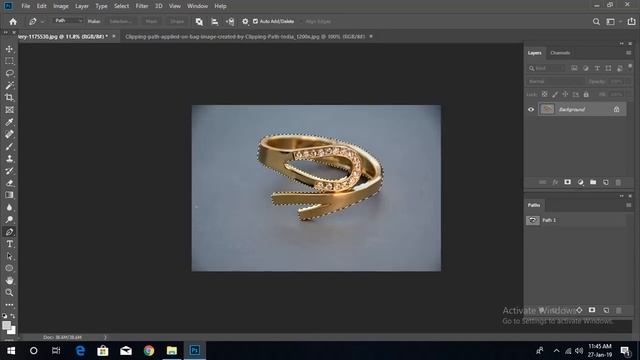Viewport: 640px width, 360px height.
Task: Open the Image menu
Action: tap(61, 6)
